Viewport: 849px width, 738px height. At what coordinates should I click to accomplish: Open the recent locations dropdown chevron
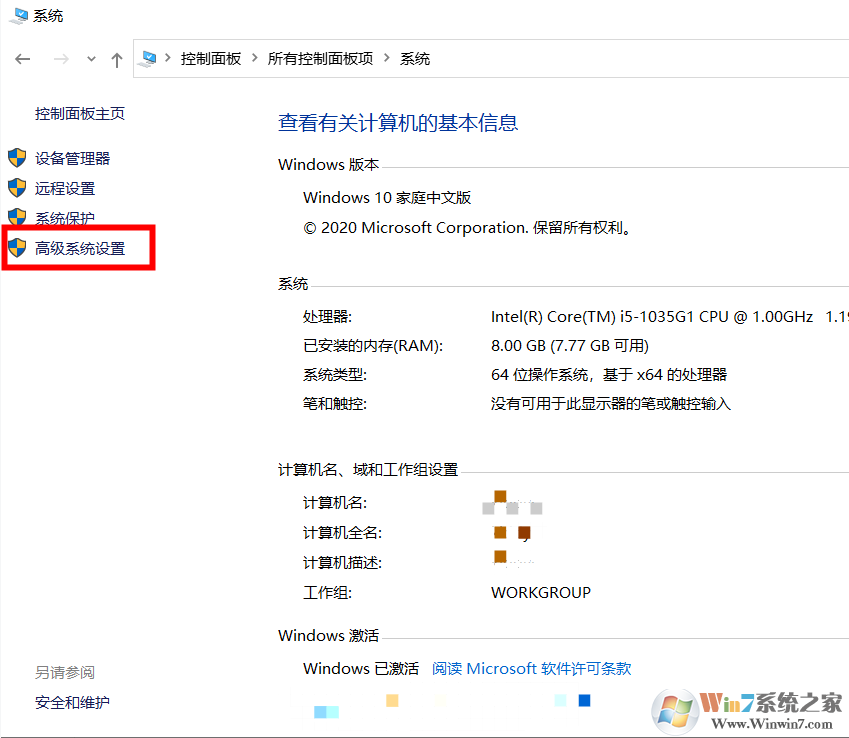(90, 58)
